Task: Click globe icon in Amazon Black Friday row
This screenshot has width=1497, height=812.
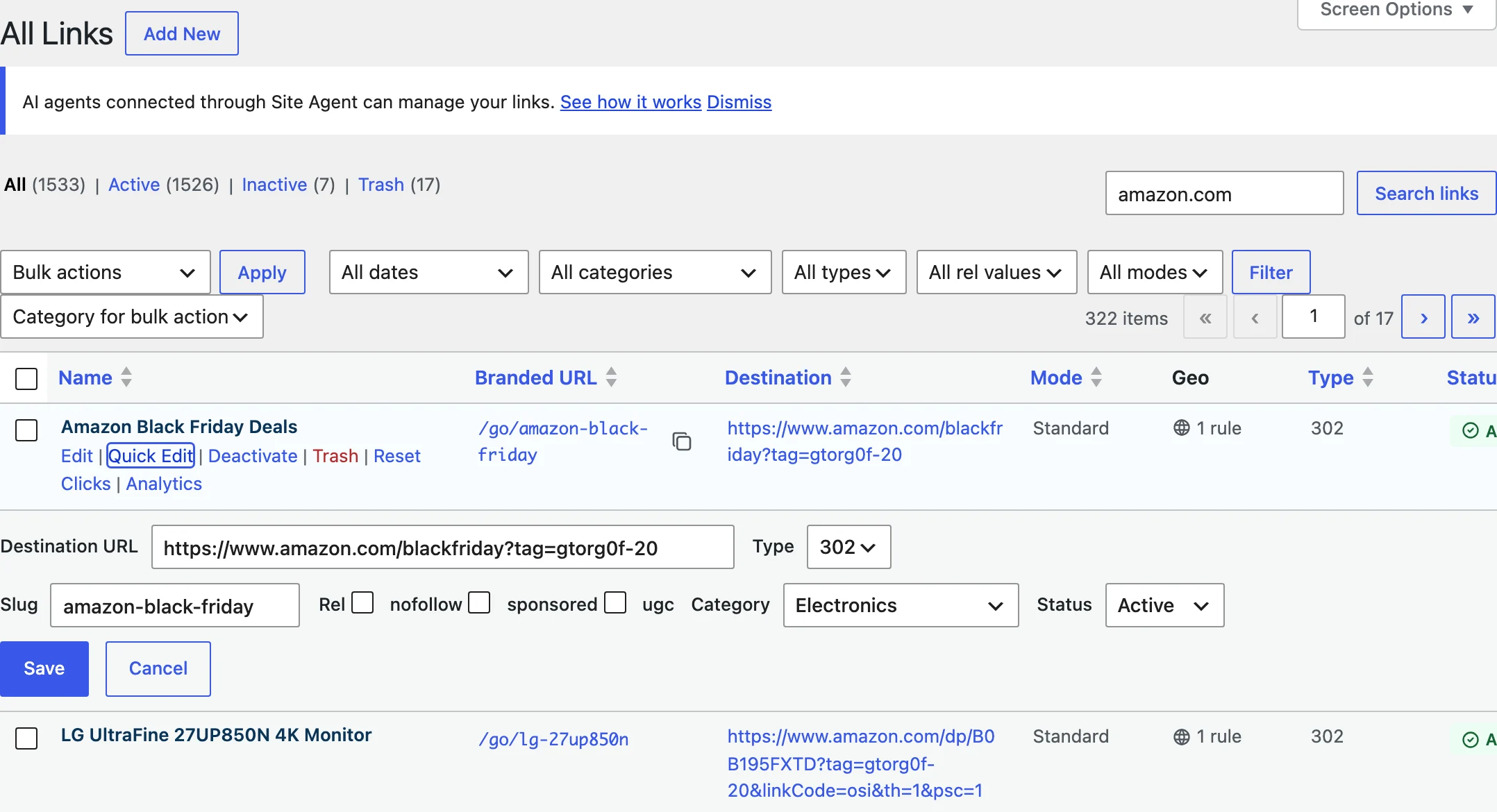Action: pyautogui.click(x=1181, y=428)
